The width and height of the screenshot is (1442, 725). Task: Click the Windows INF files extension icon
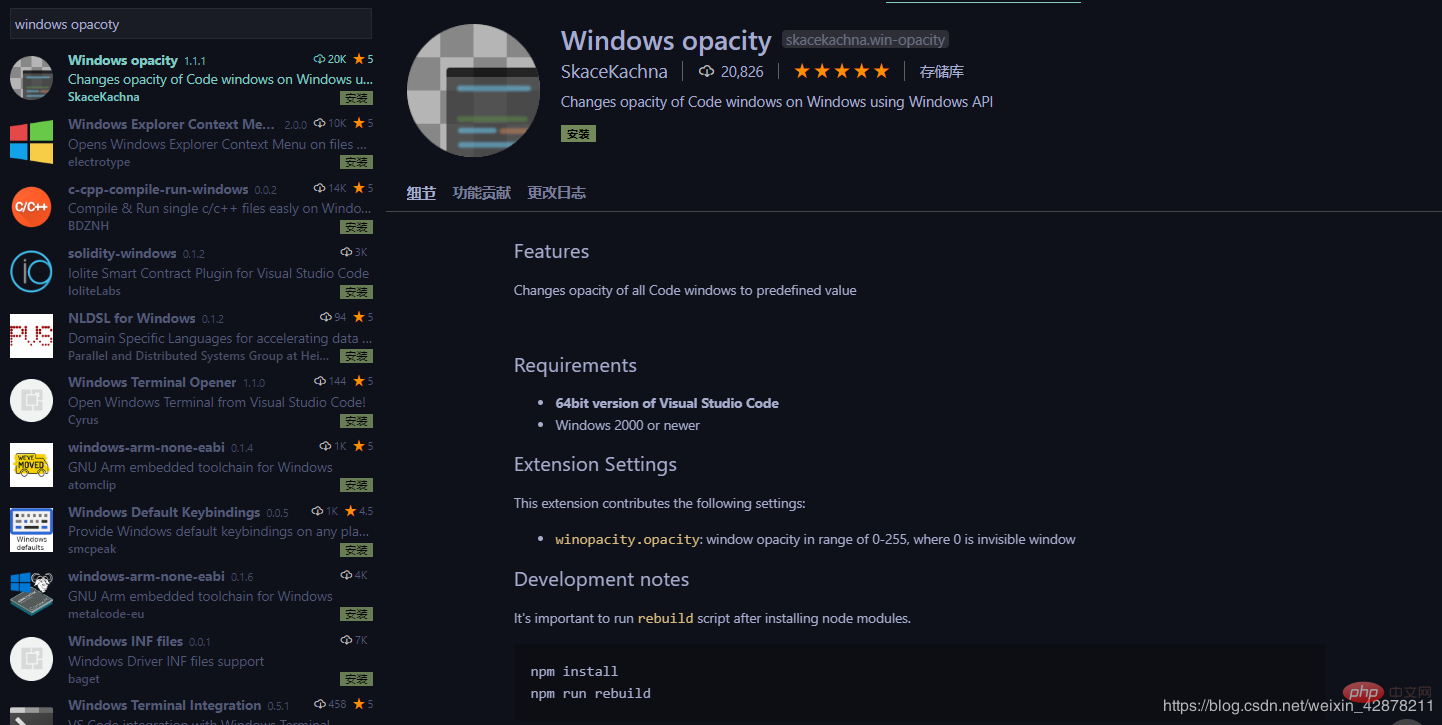coord(31,659)
